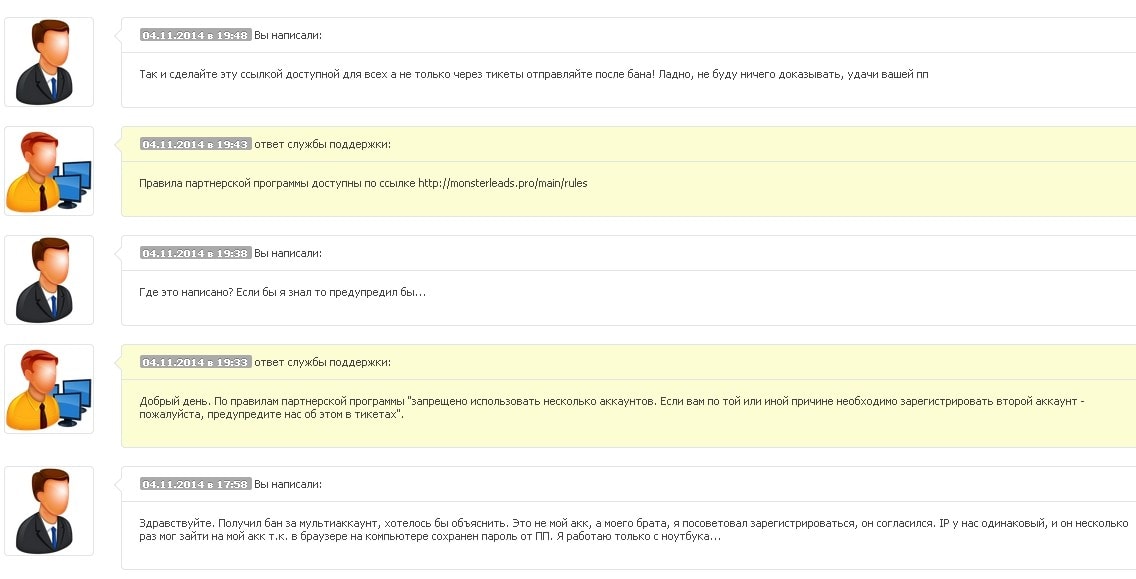The height and width of the screenshot is (579, 1136).
Task: Click "ответ службы поддержки:" label at 19:43
Action: 322,144
